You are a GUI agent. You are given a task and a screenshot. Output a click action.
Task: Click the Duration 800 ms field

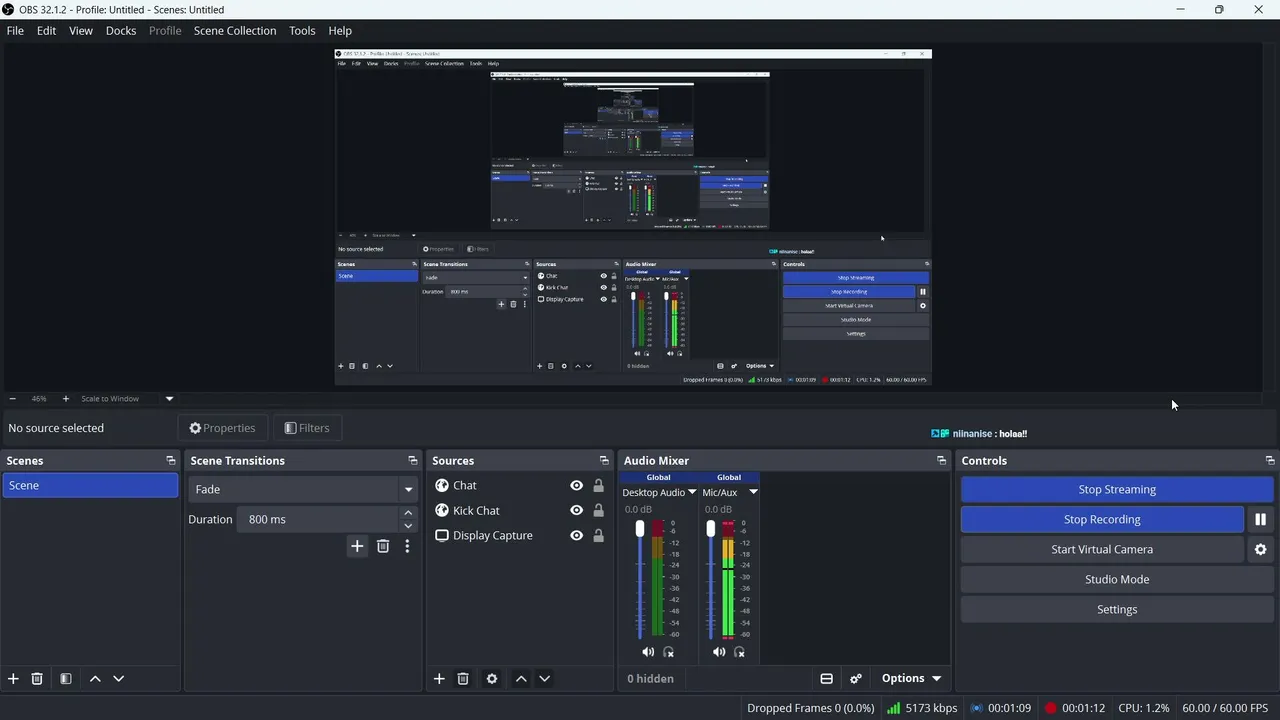tap(318, 519)
